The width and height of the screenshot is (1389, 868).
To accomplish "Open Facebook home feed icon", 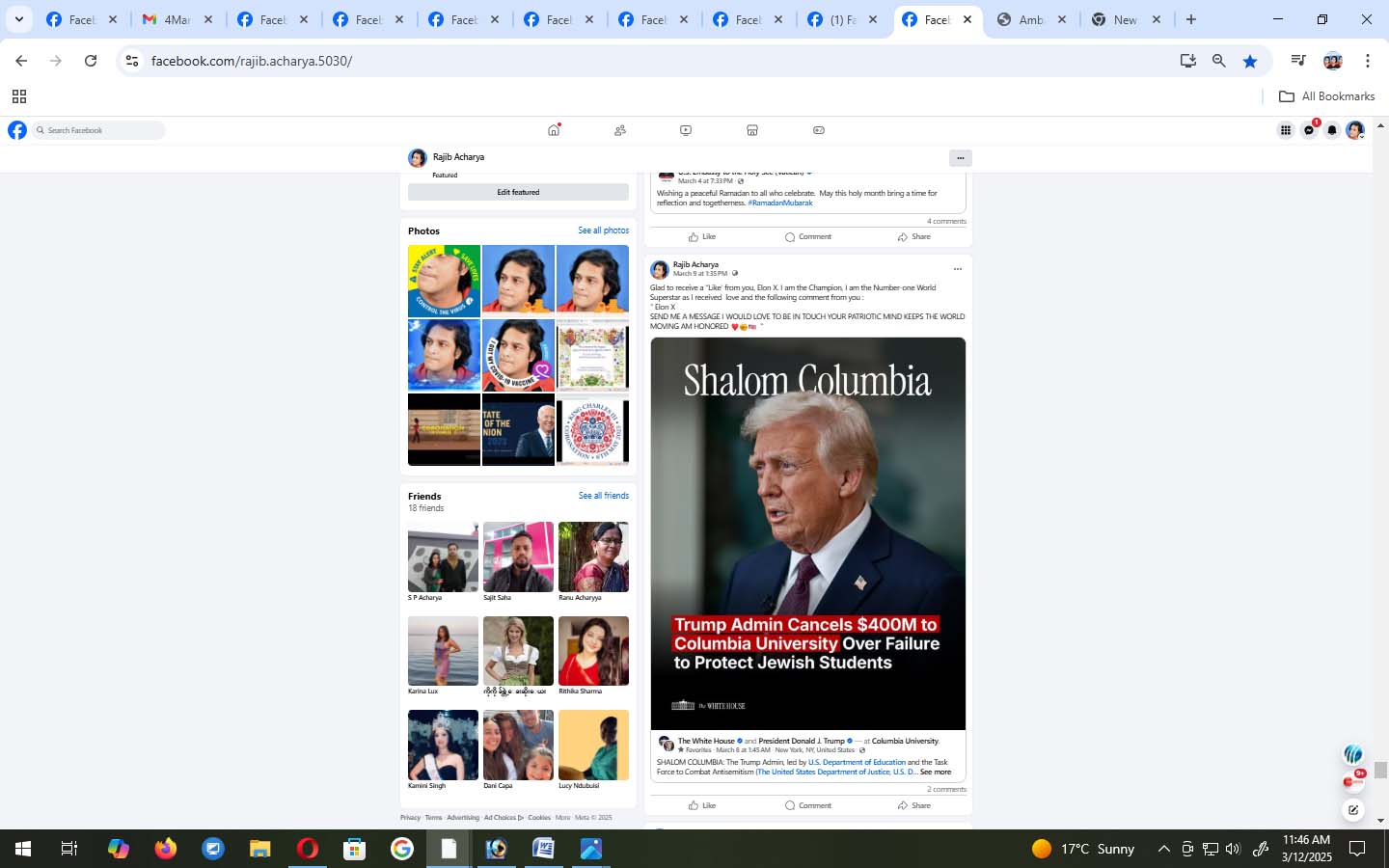I will point(554,130).
